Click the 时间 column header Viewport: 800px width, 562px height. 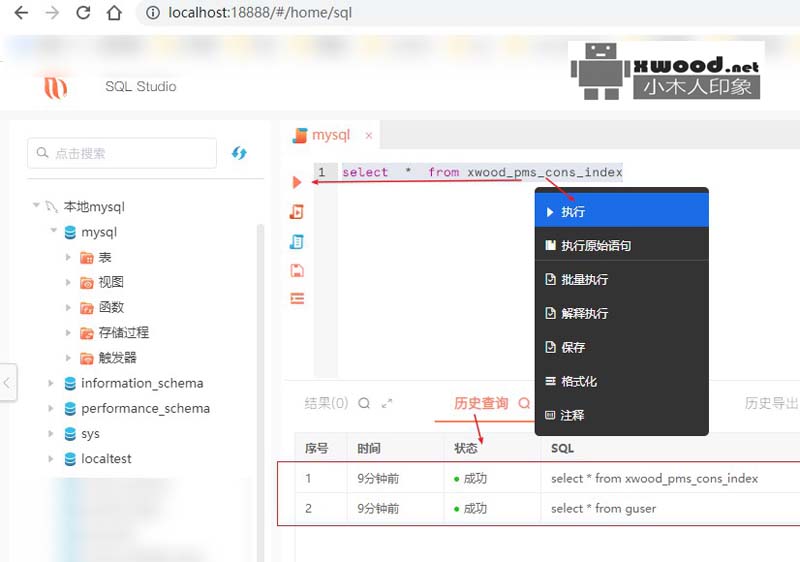369,448
